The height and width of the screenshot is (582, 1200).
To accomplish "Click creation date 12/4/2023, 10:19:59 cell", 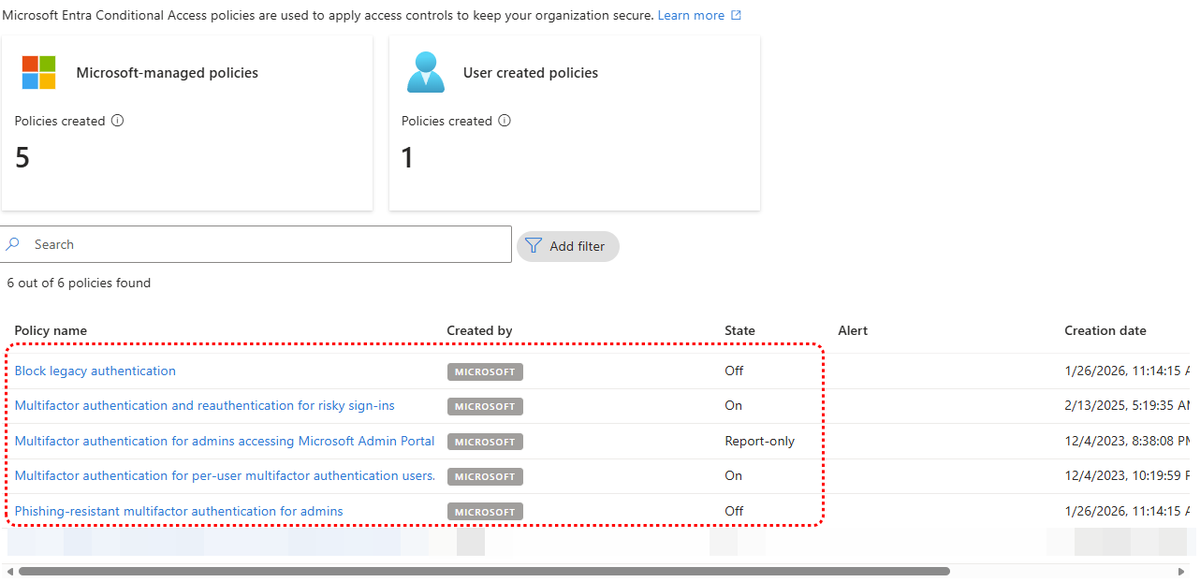I will 1128,476.
